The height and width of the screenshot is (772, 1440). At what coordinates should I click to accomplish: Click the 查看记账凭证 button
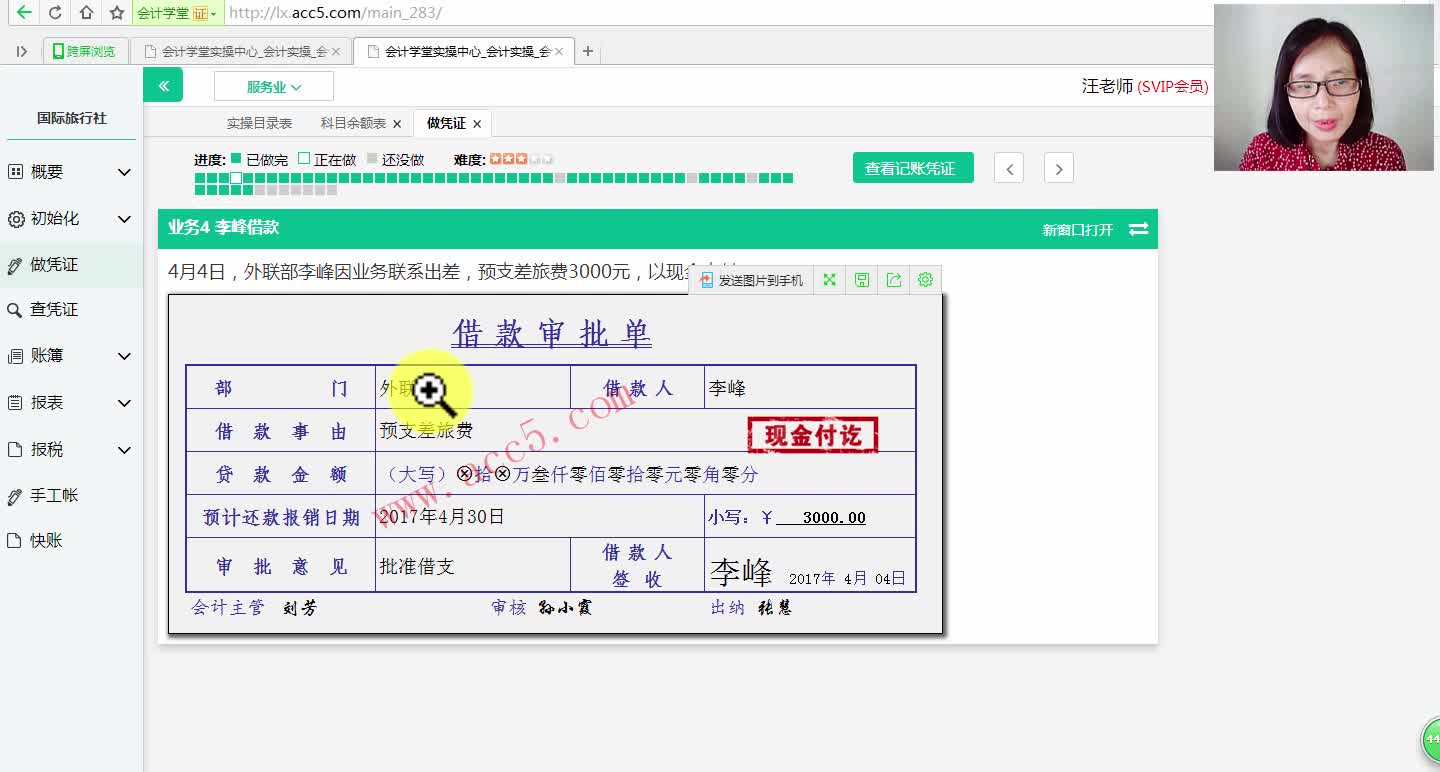coord(912,167)
